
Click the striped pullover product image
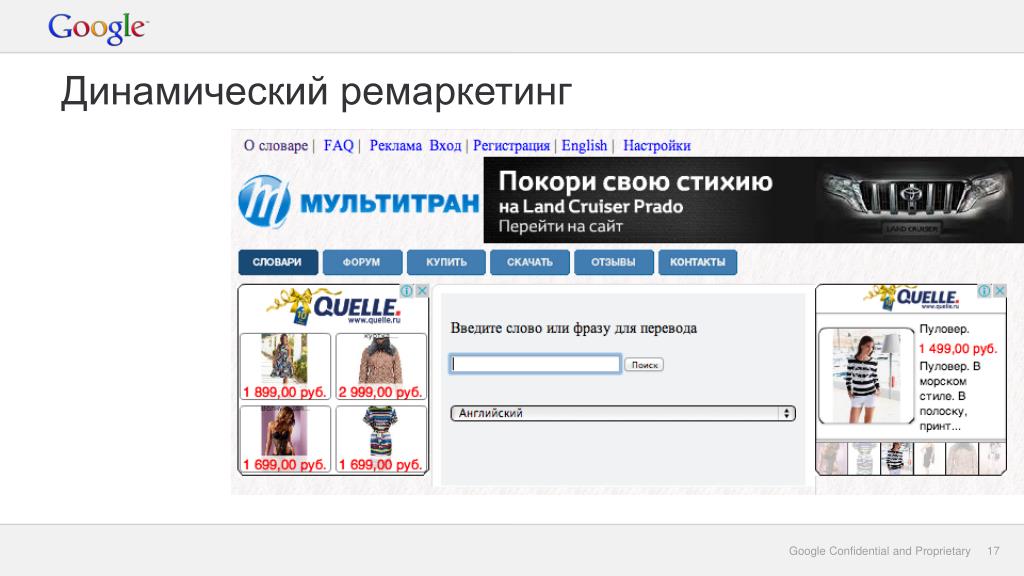pyautogui.click(x=867, y=376)
